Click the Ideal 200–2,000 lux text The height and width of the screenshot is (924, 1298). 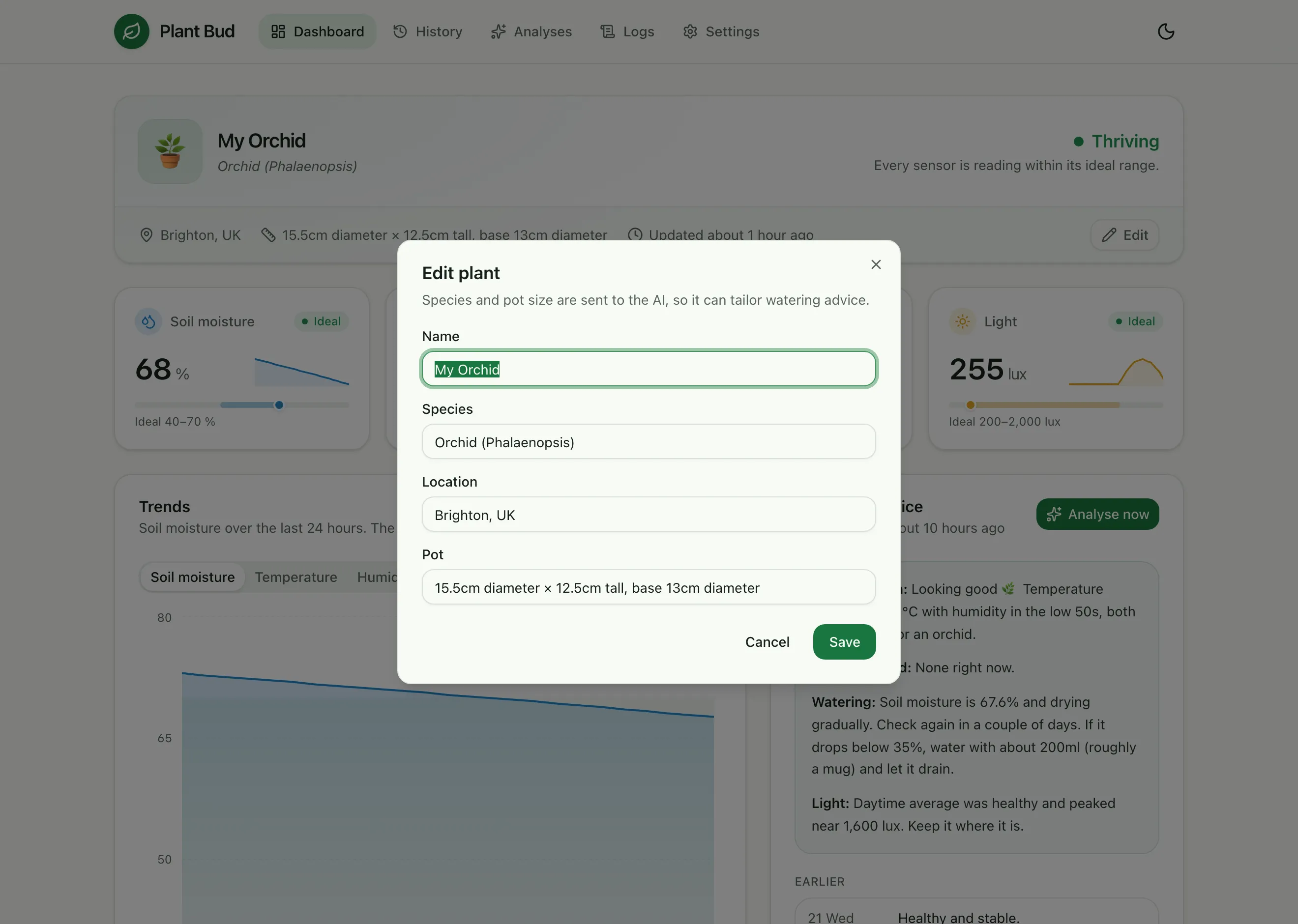point(1004,422)
